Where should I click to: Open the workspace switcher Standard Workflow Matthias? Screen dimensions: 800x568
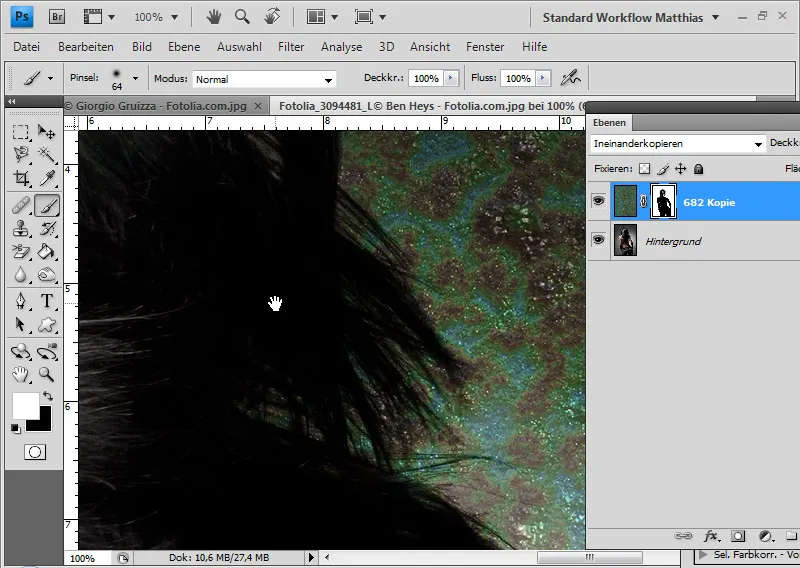631,17
